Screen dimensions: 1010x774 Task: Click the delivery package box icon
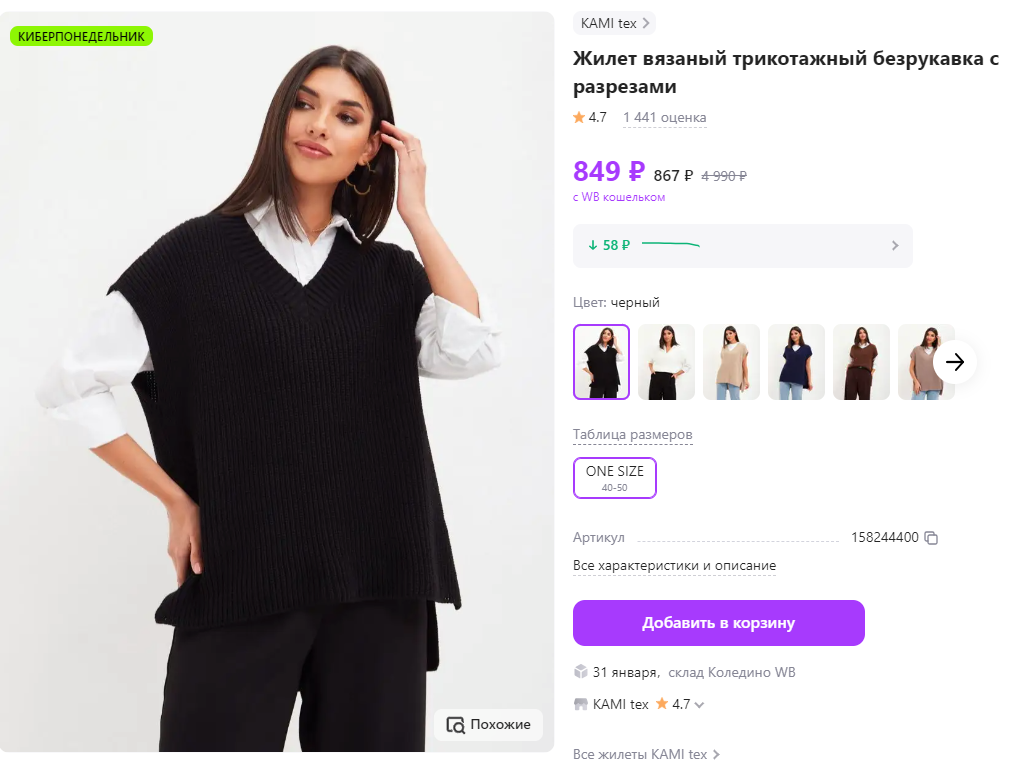(x=580, y=671)
